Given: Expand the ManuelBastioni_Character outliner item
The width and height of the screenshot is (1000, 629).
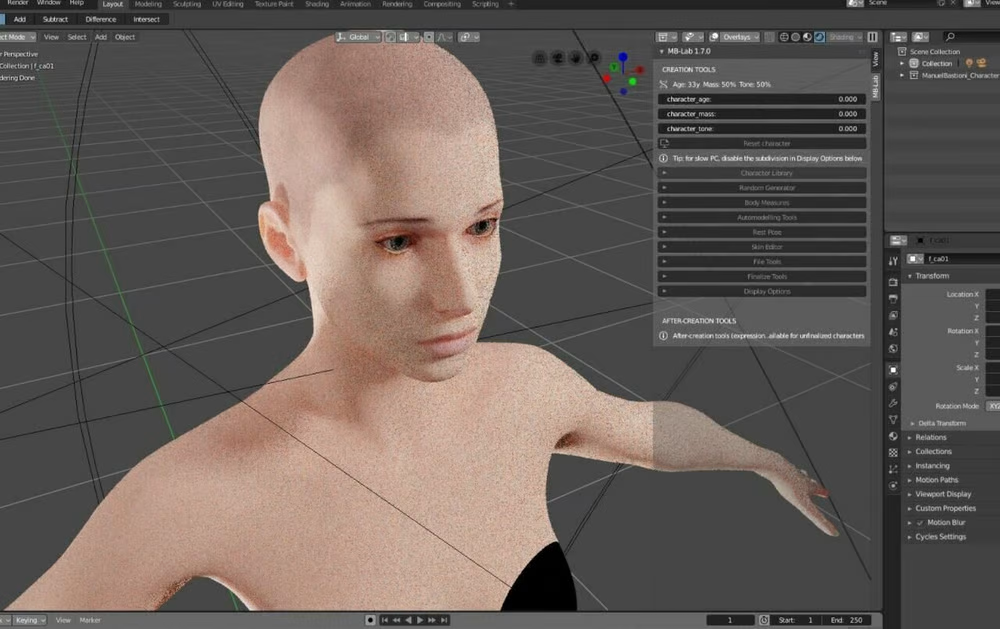Looking at the screenshot, I should (903, 74).
